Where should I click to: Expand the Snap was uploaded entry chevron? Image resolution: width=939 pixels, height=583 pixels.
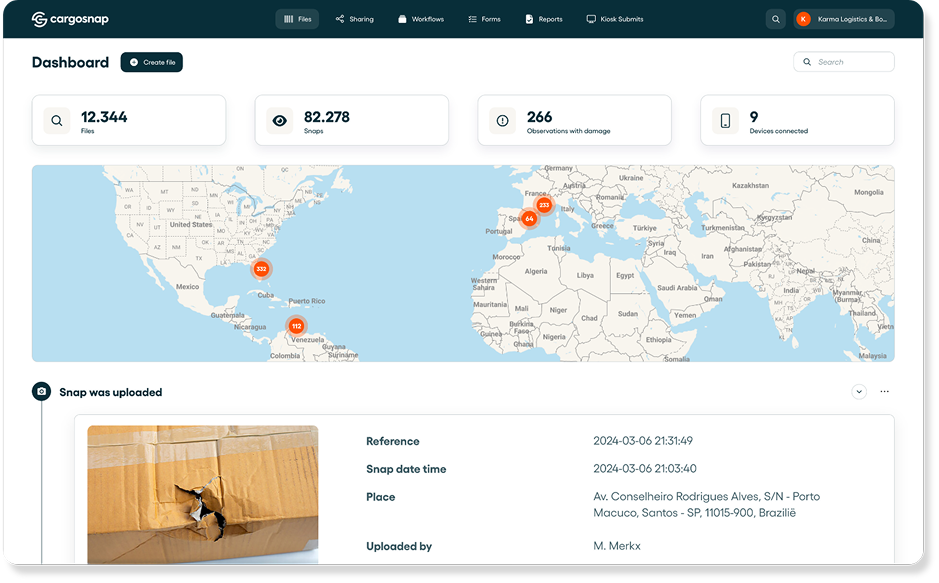click(x=859, y=391)
